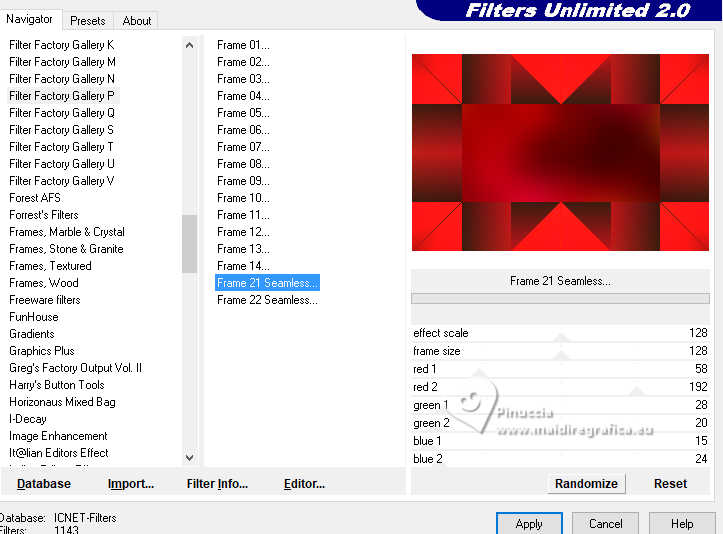The image size is (723, 534).
Task: Click Randomize button
Action: tap(586, 484)
